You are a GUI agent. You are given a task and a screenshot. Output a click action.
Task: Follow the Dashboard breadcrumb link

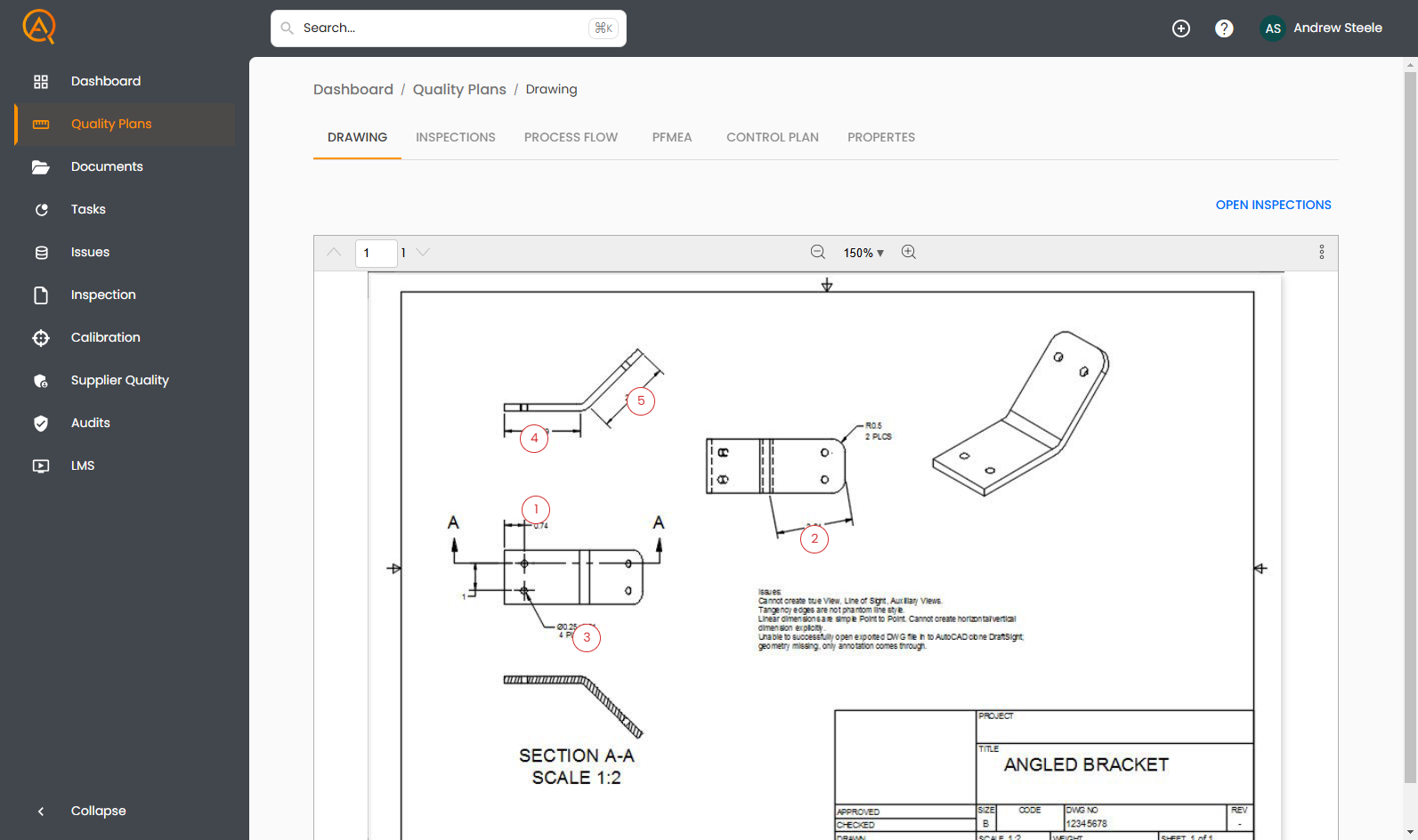353,89
